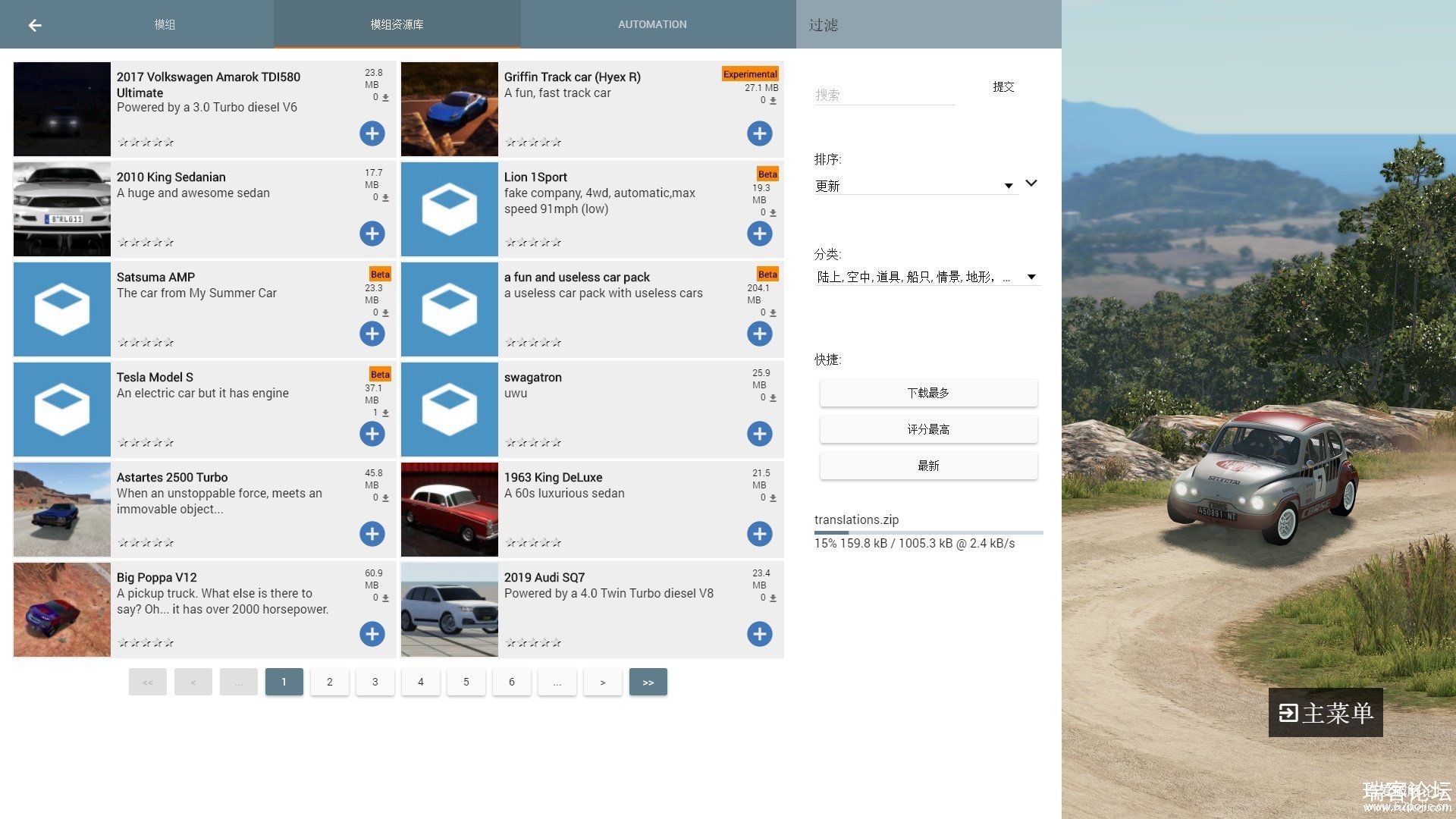Rate Tesla Model S stars
This screenshot has width=1456, height=819.
(x=146, y=442)
